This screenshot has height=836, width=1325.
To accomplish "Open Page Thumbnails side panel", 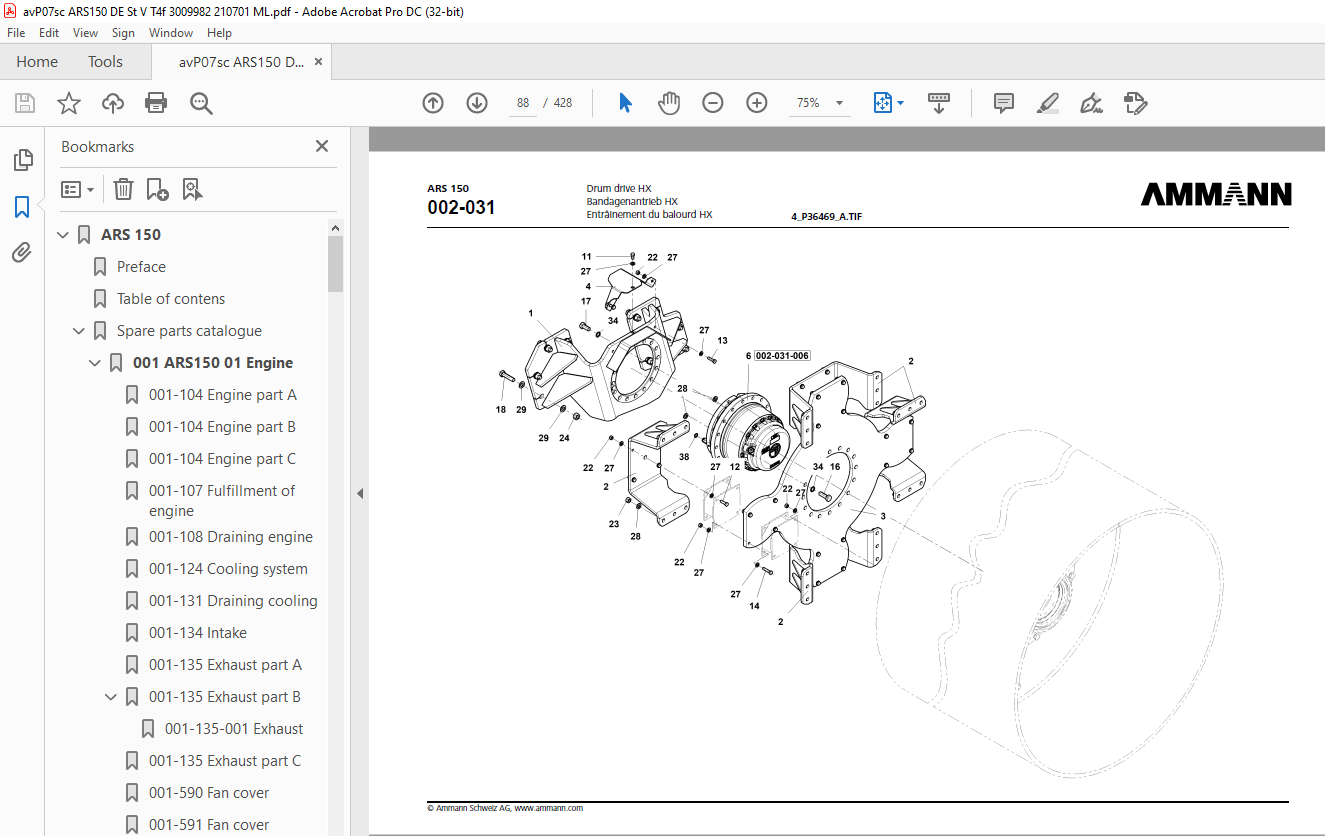I will [22, 160].
